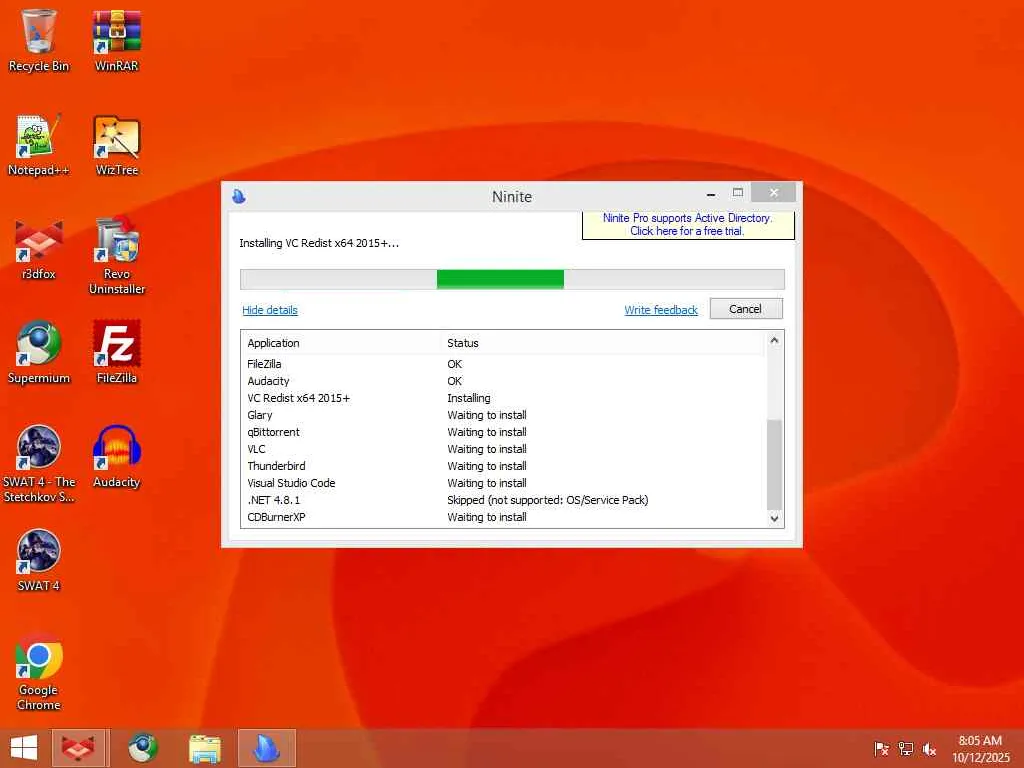Select the Notepad++ desktop shortcut
1024x768 pixels.
pyautogui.click(x=39, y=145)
